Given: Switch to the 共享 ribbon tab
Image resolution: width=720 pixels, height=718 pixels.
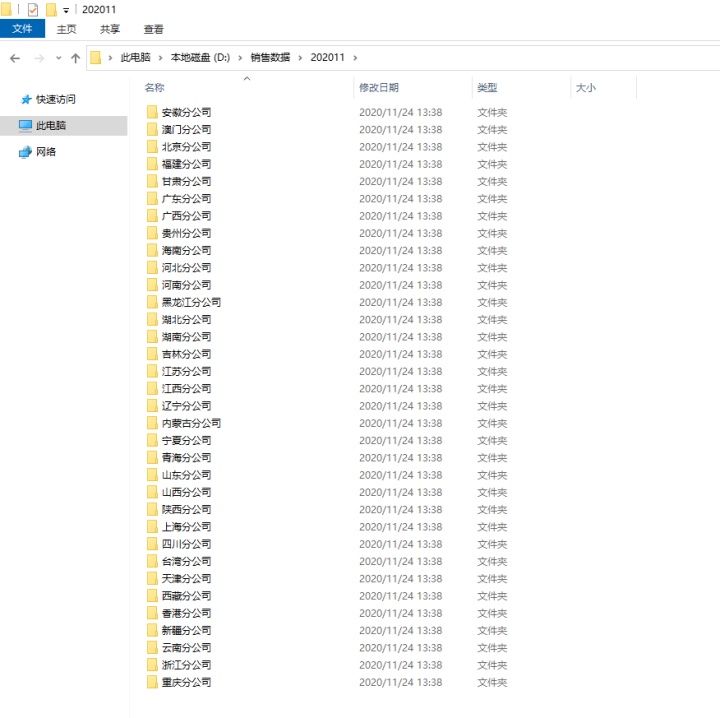Looking at the screenshot, I should 110,29.
